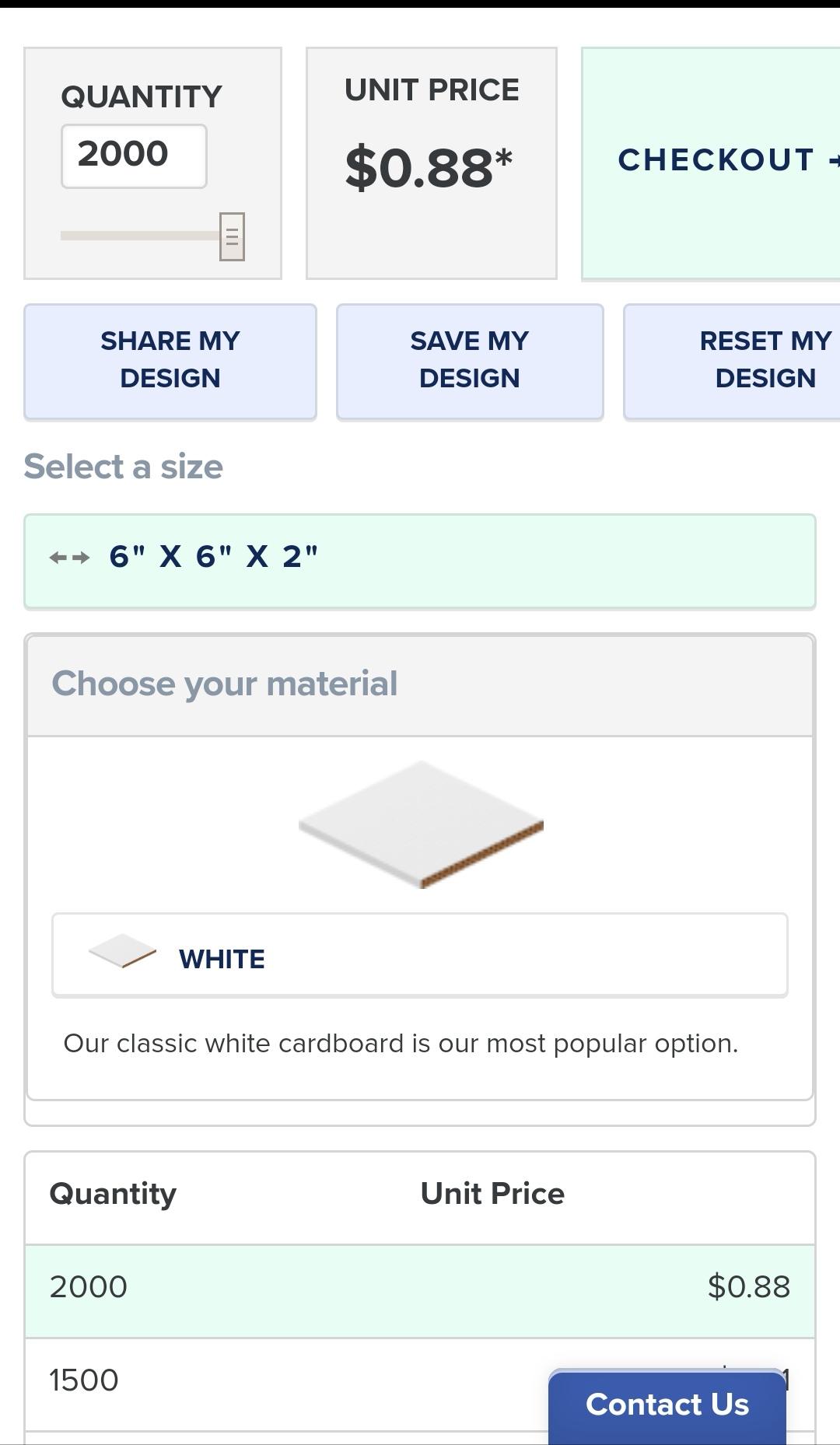Open the Contact Us chat widget
The height and width of the screenshot is (1445, 840).
tap(667, 1405)
